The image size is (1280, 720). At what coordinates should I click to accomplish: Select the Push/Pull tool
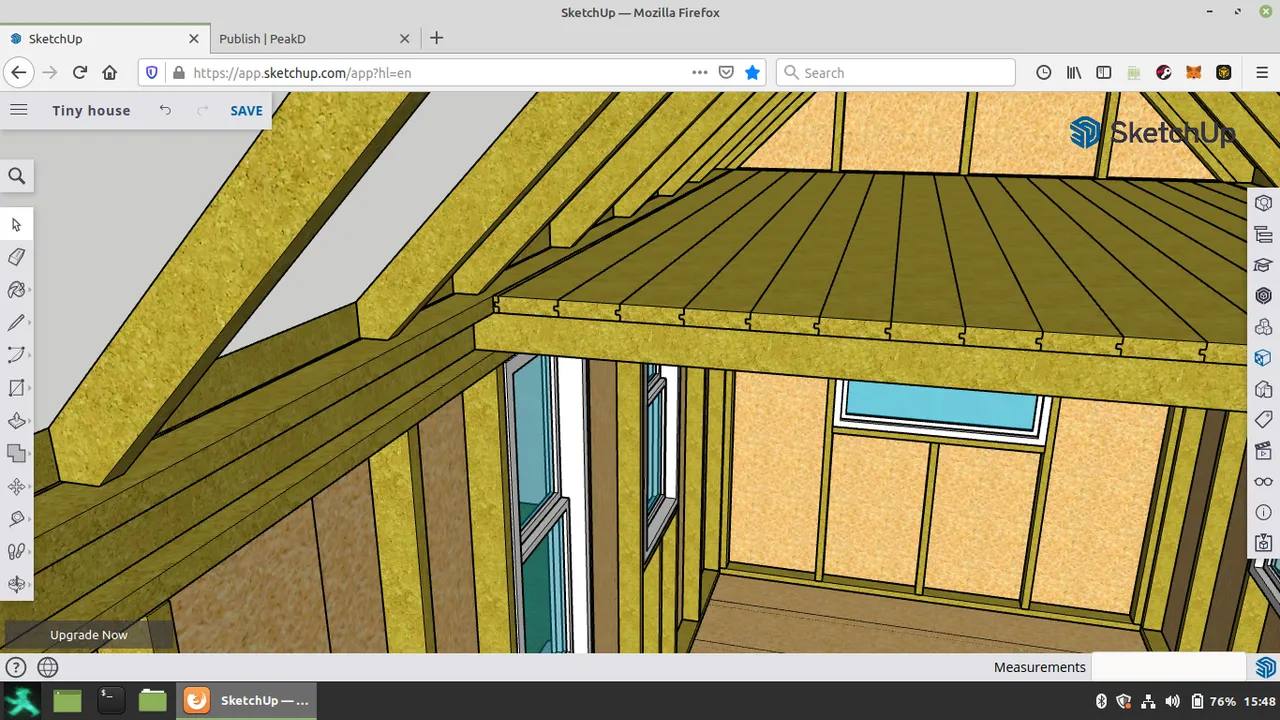pyautogui.click(x=16, y=421)
